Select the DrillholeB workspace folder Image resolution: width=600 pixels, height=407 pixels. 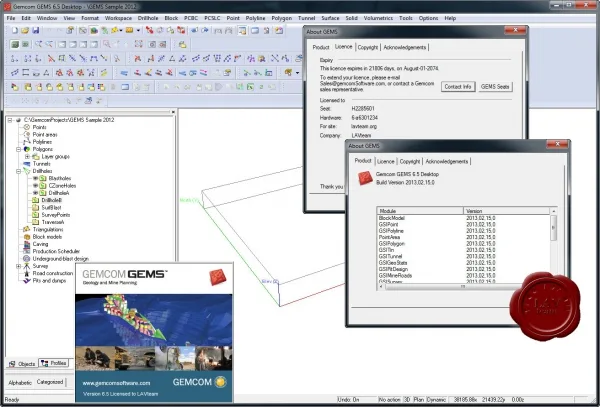coord(51,200)
